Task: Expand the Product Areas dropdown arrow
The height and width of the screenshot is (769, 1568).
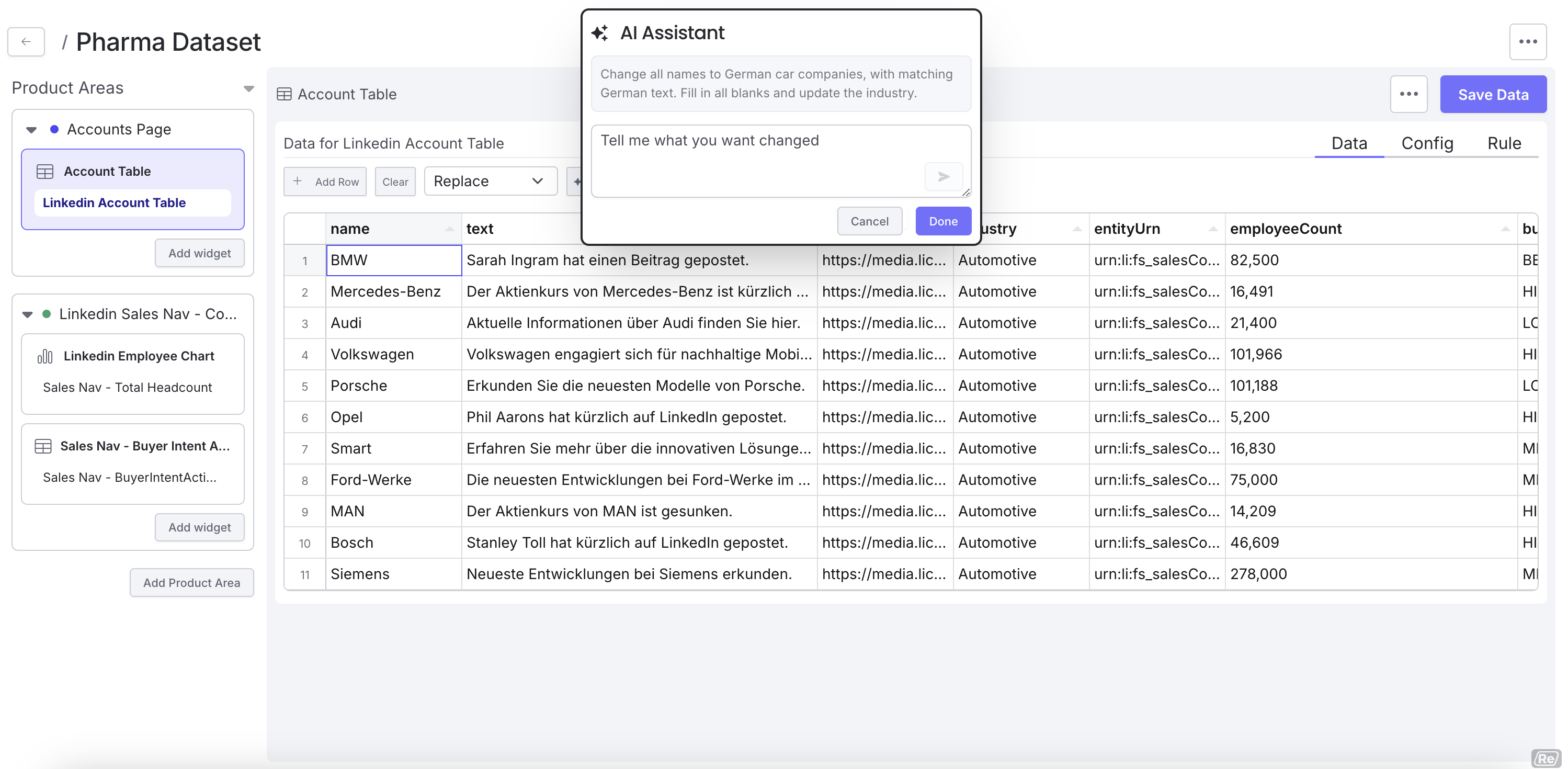Action: point(248,89)
